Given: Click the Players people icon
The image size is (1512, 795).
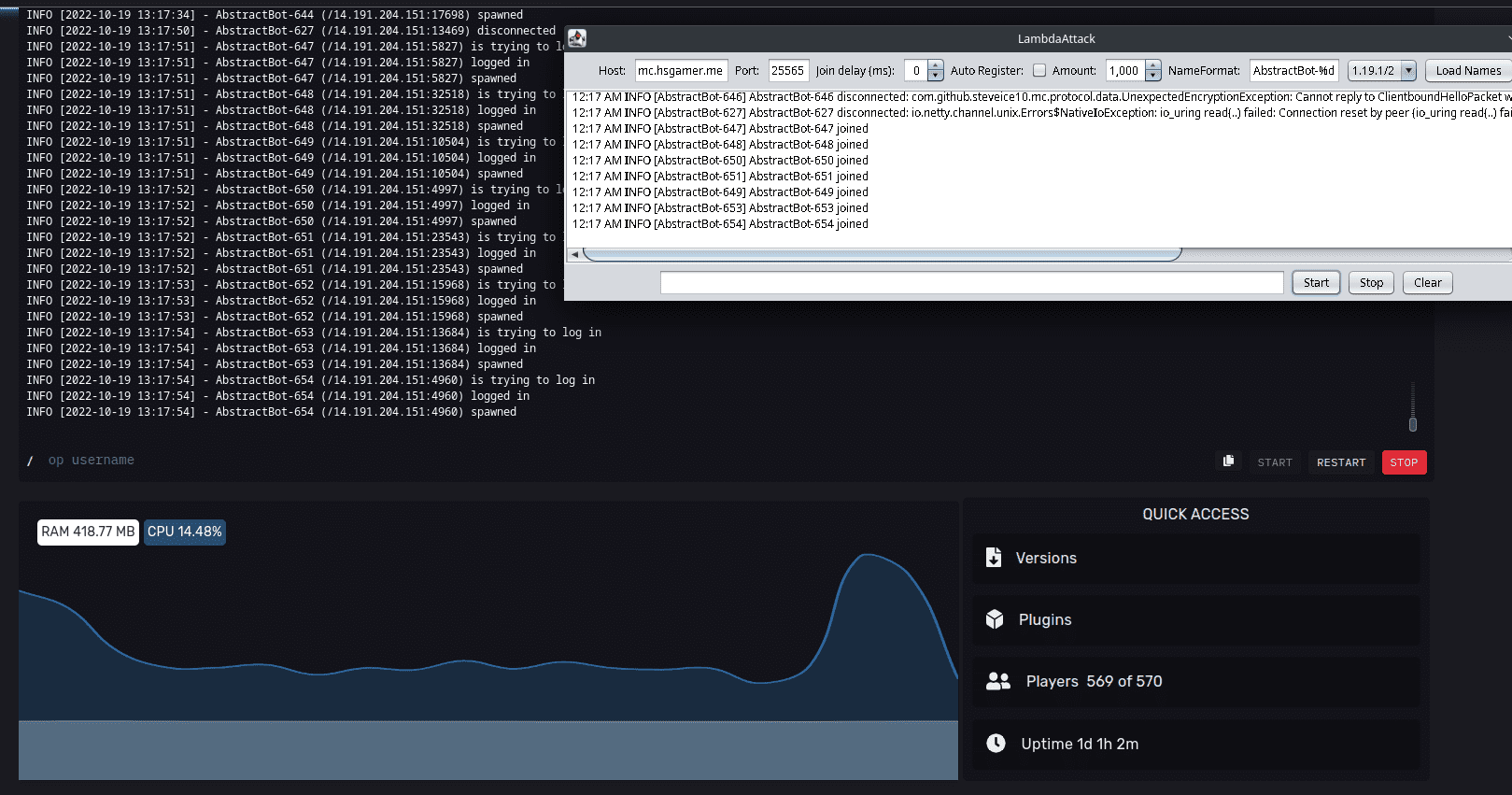Looking at the screenshot, I should tap(998, 681).
